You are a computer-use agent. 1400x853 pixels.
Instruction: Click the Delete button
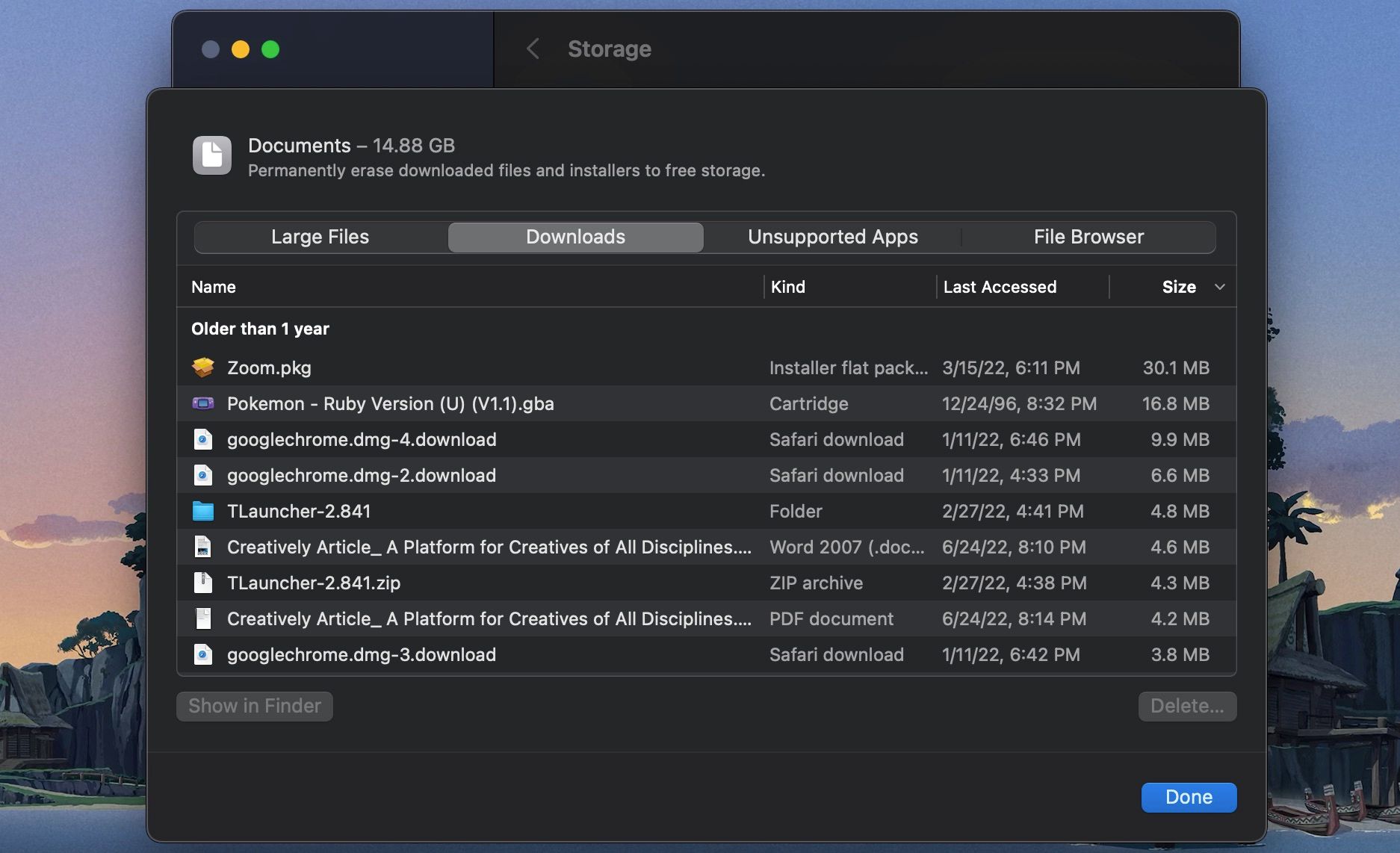(x=1187, y=706)
